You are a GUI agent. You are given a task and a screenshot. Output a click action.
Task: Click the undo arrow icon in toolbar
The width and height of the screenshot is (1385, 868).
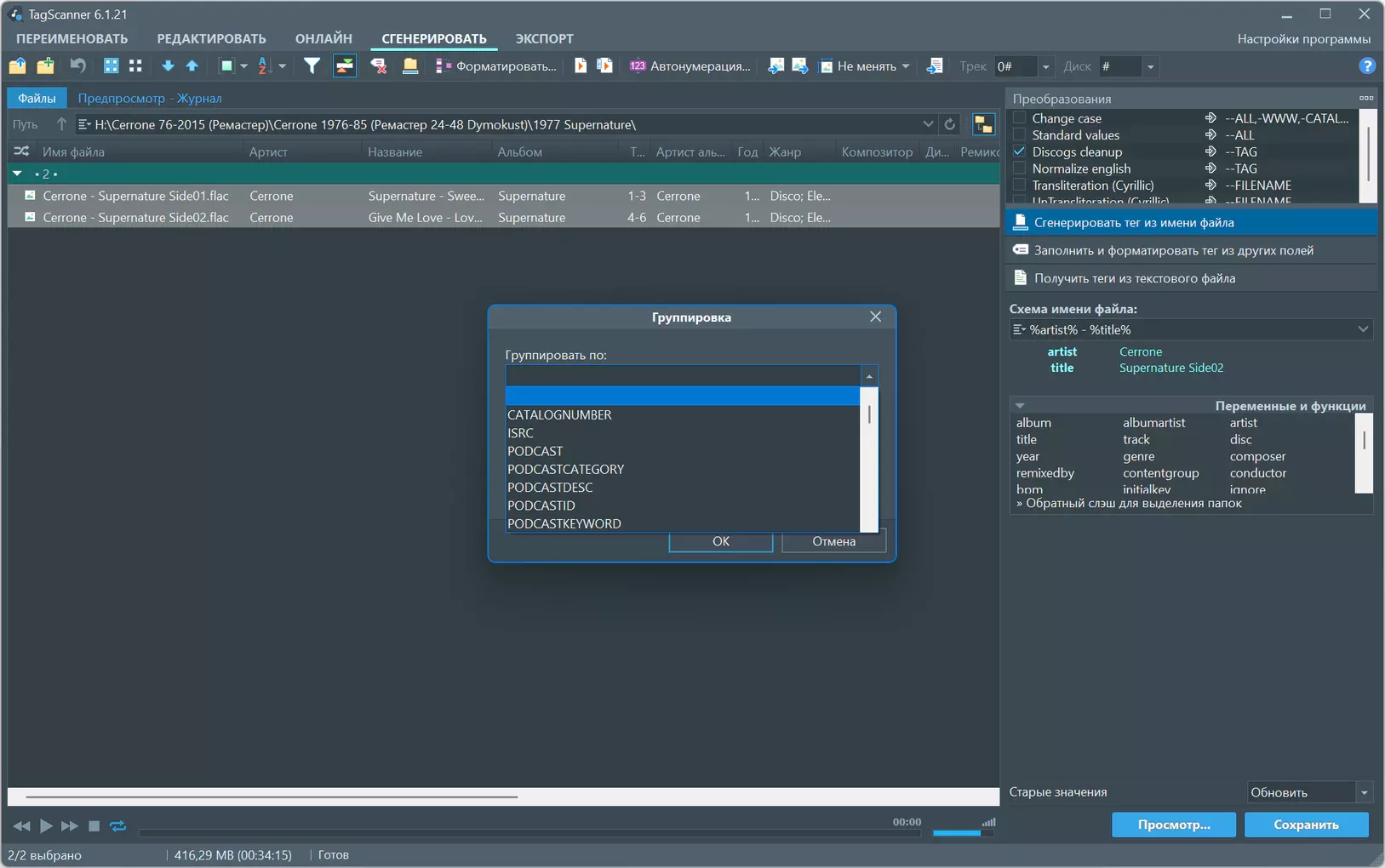pos(77,66)
